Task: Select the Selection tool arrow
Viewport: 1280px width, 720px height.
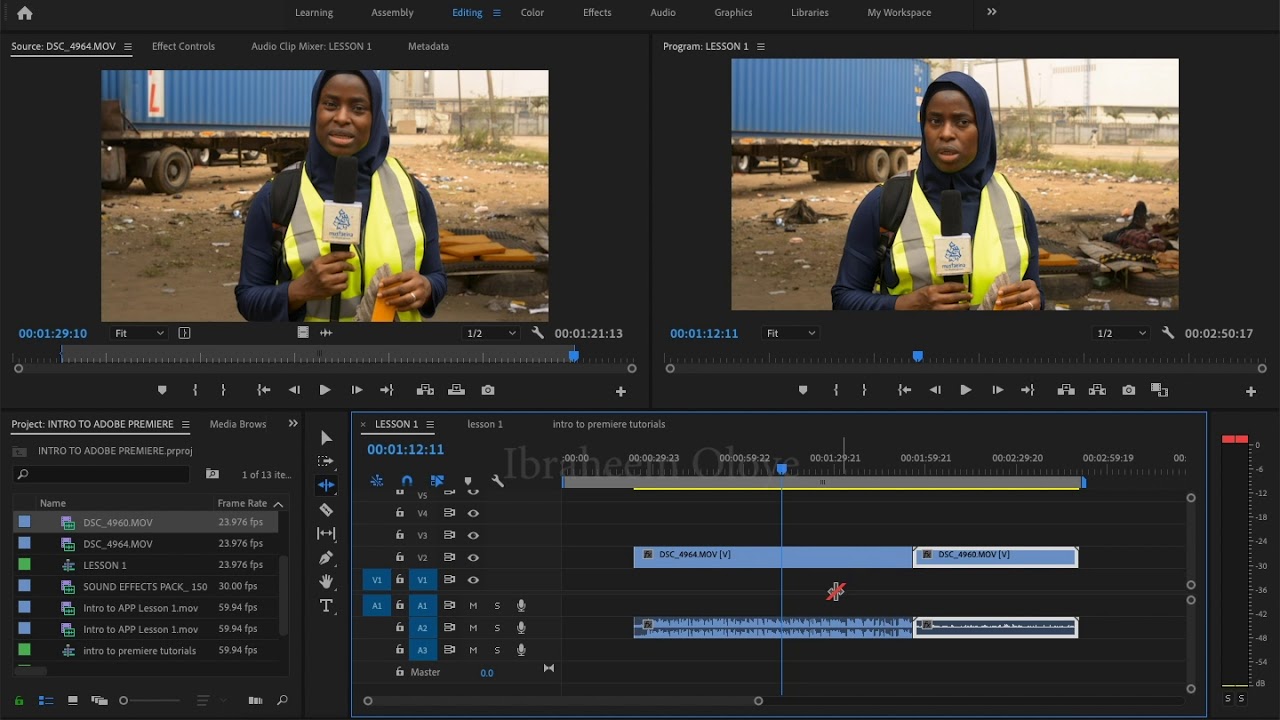Action: pyautogui.click(x=326, y=437)
